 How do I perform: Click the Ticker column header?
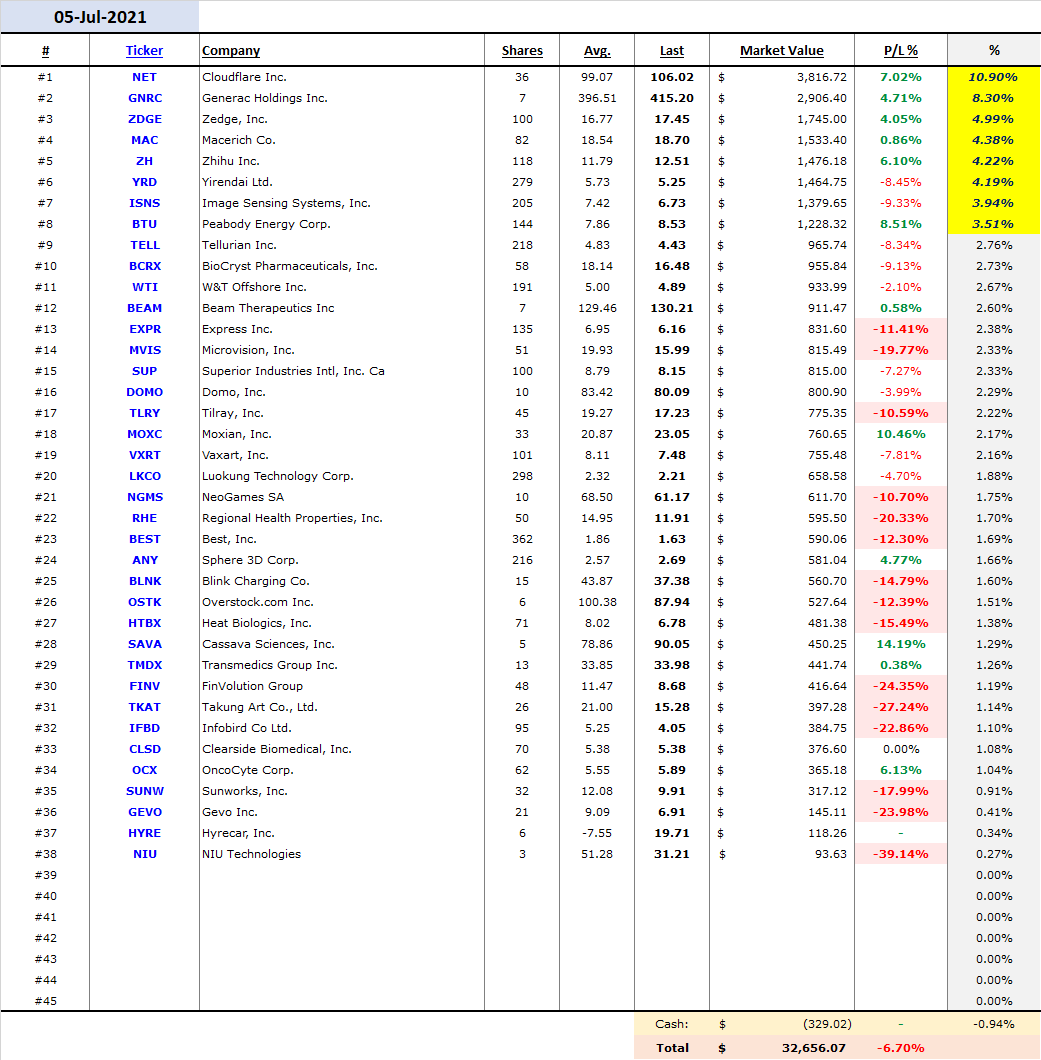(x=144, y=51)
